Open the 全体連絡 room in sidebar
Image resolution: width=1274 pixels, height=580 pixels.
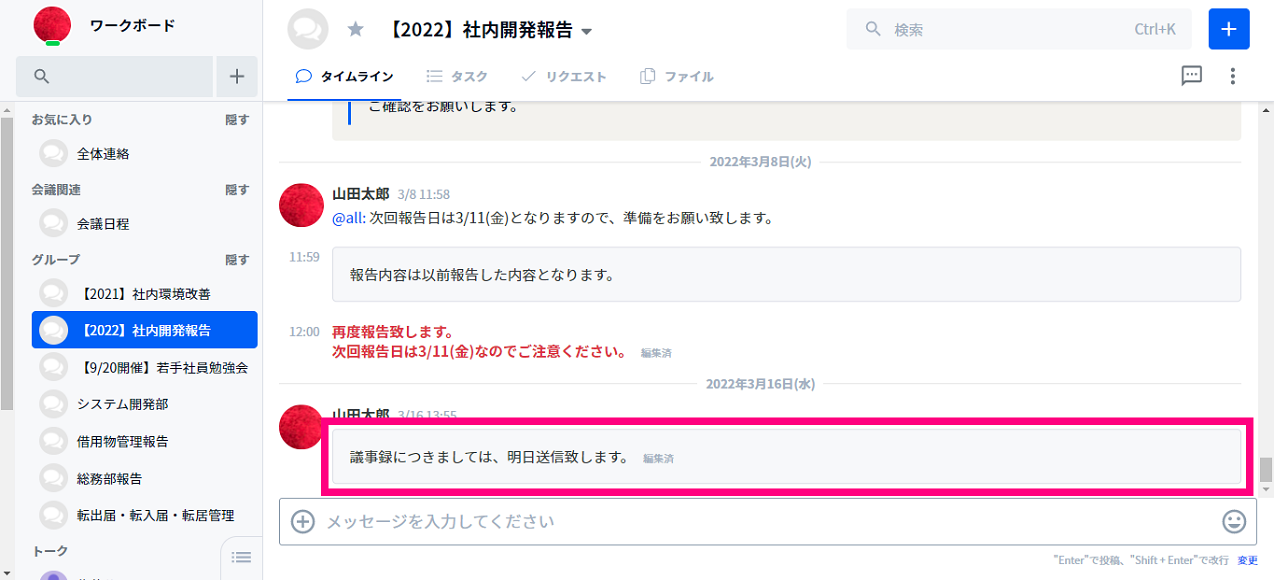pos(103,154)
